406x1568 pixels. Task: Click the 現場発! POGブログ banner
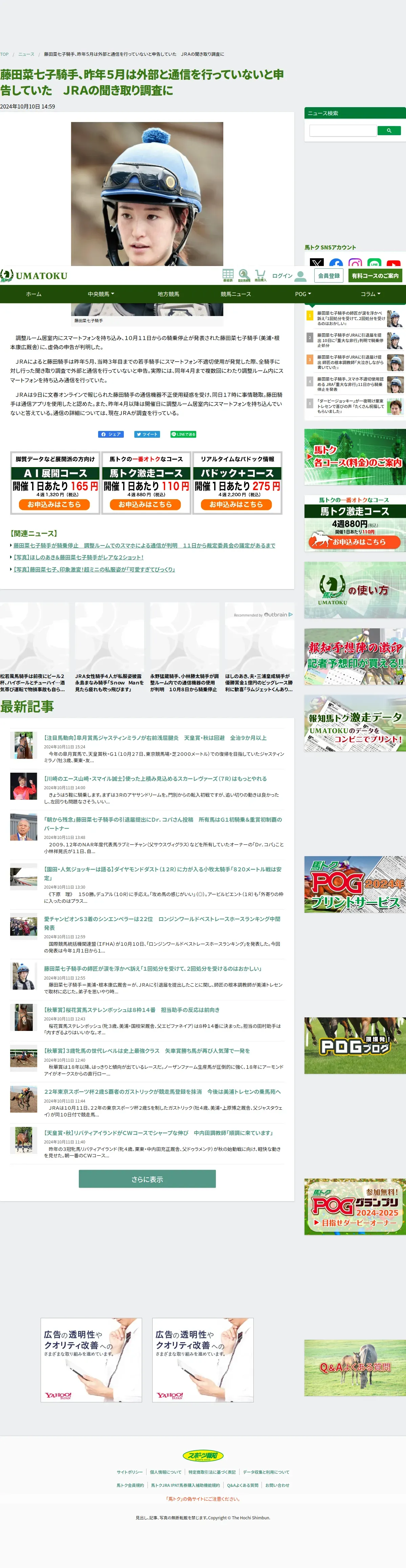tap(355, 1045)
